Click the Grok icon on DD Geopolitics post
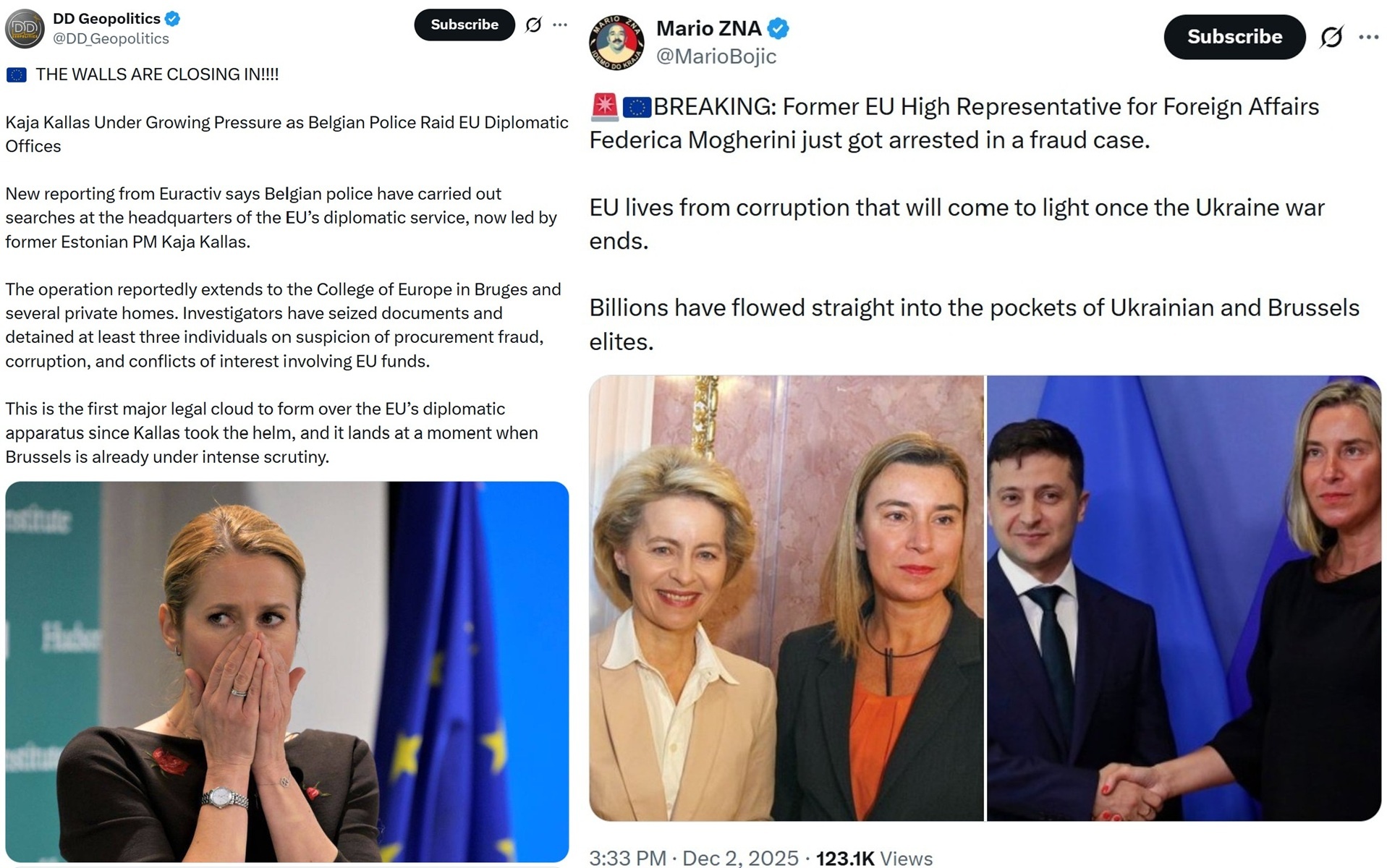The image size is (1387, 868). coord(533,25)
